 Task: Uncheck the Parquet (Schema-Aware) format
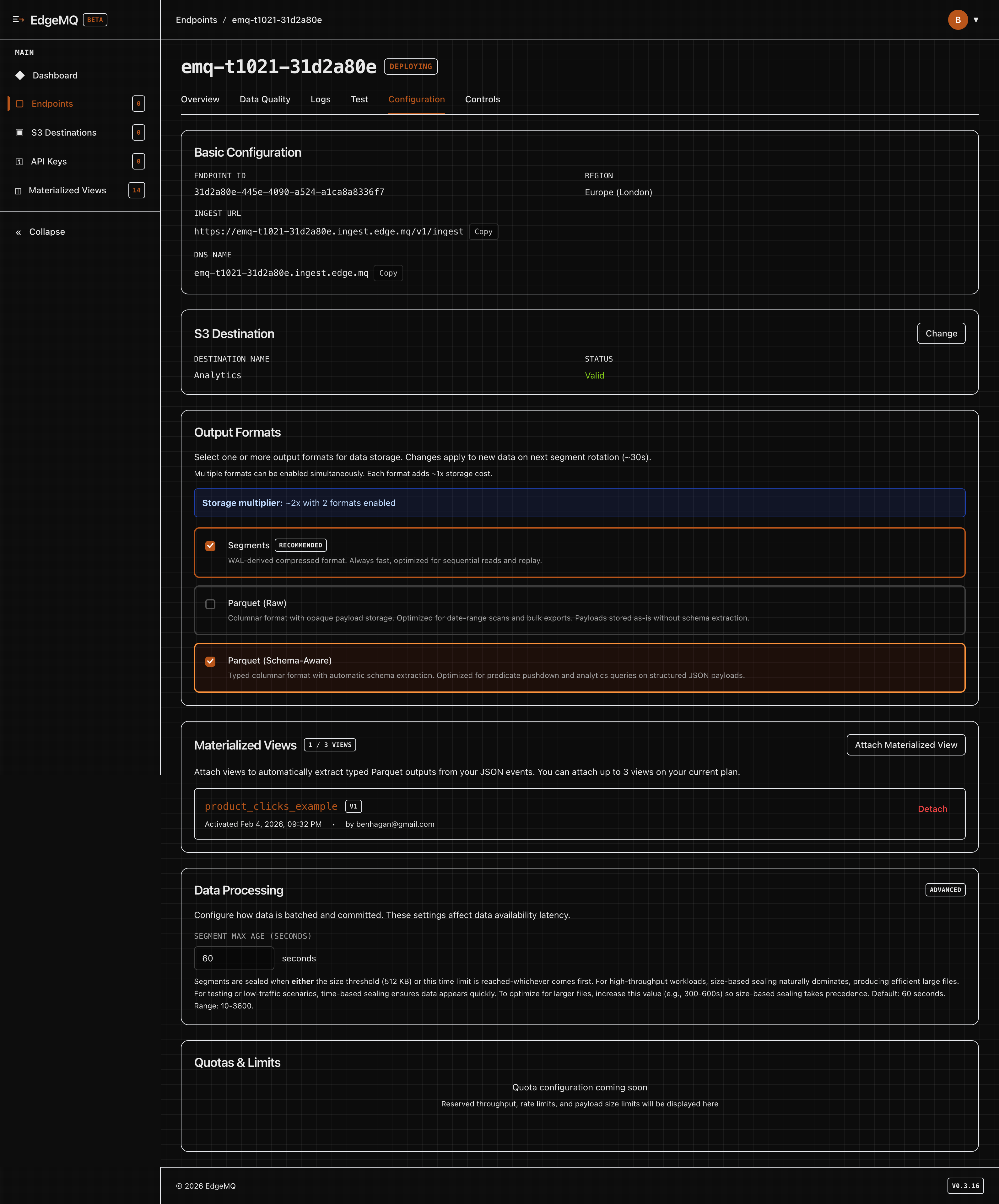[x=210, y=661]
